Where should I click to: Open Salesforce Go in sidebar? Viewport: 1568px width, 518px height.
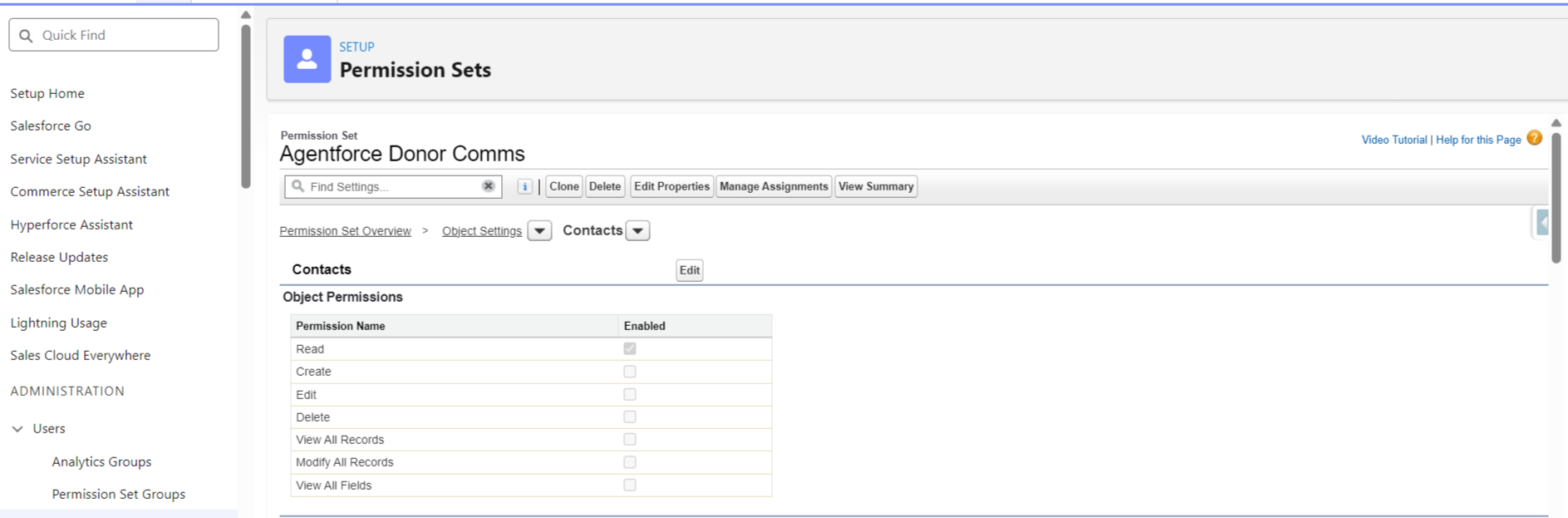pyautogui.click(x=51, y=126)
